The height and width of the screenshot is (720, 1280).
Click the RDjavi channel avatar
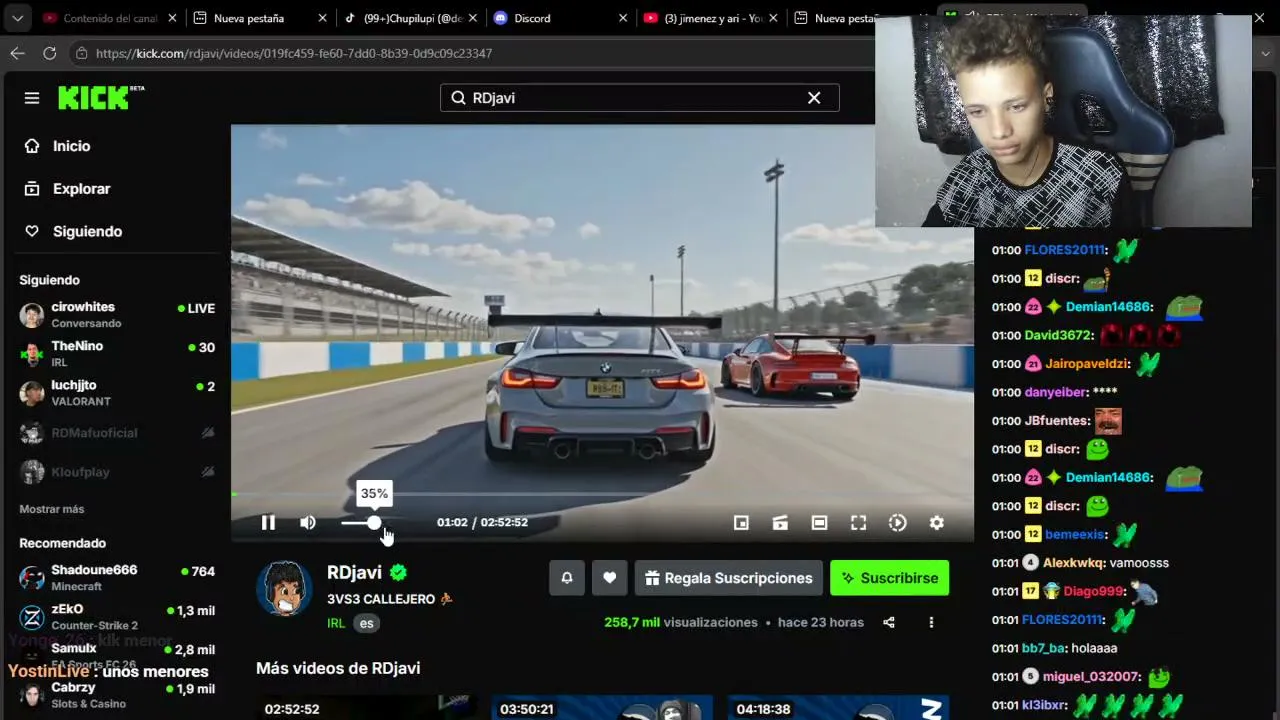click(x=284, y=588)
